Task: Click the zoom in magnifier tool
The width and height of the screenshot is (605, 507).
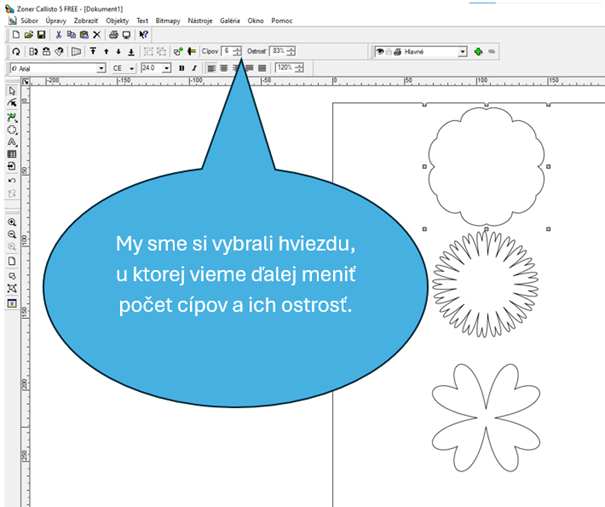Action: point(12,222)
